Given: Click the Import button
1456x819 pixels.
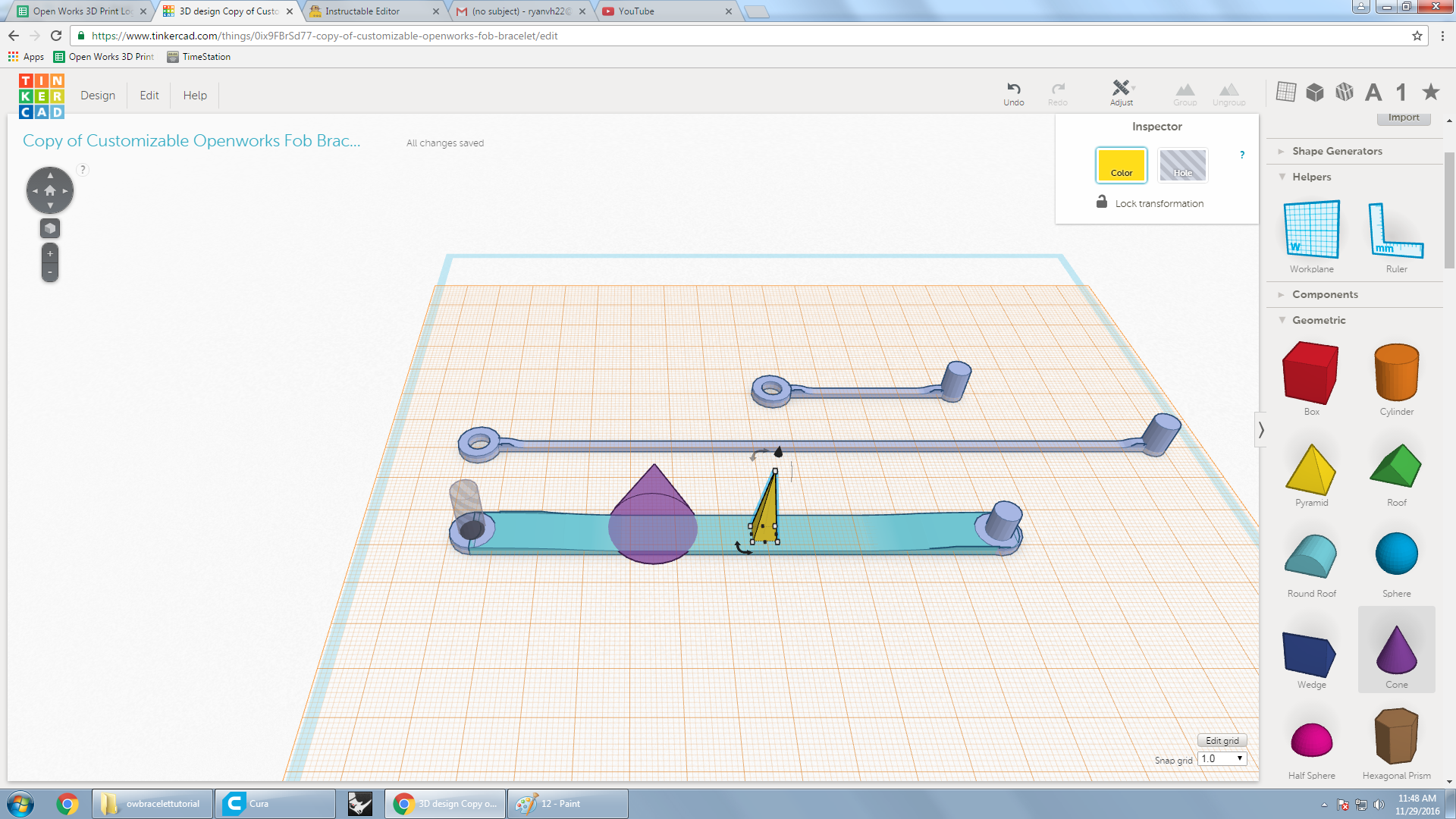Looking at the screenshot, I should point(1404,118).
